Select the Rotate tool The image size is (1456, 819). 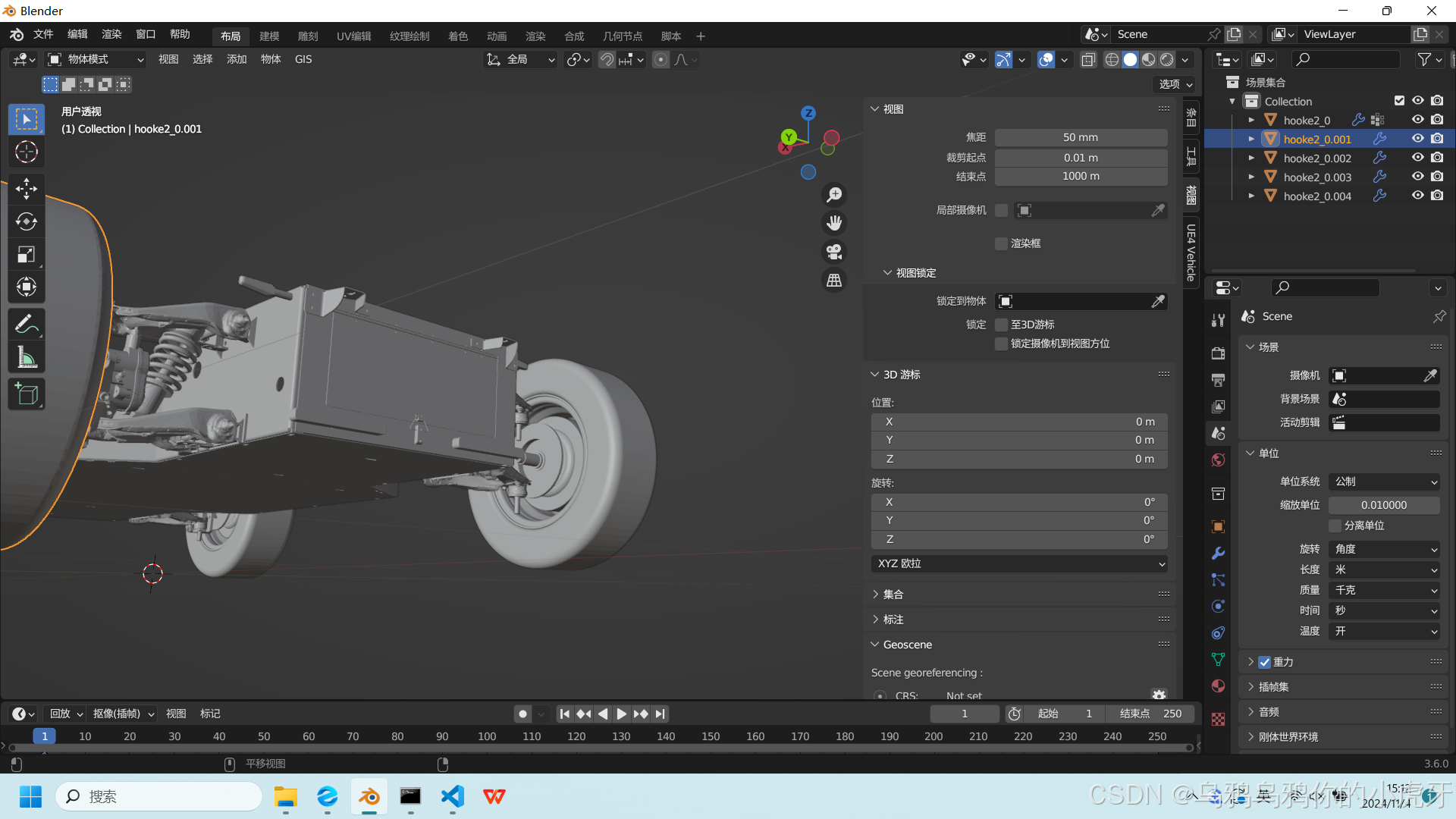pyautogui.click(x=27, y=221)
